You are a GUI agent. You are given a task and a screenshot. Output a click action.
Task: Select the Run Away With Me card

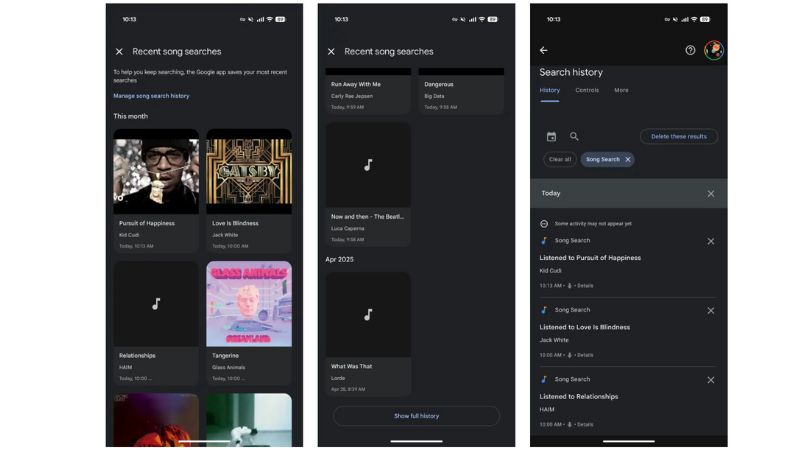(x=368, y=91)
